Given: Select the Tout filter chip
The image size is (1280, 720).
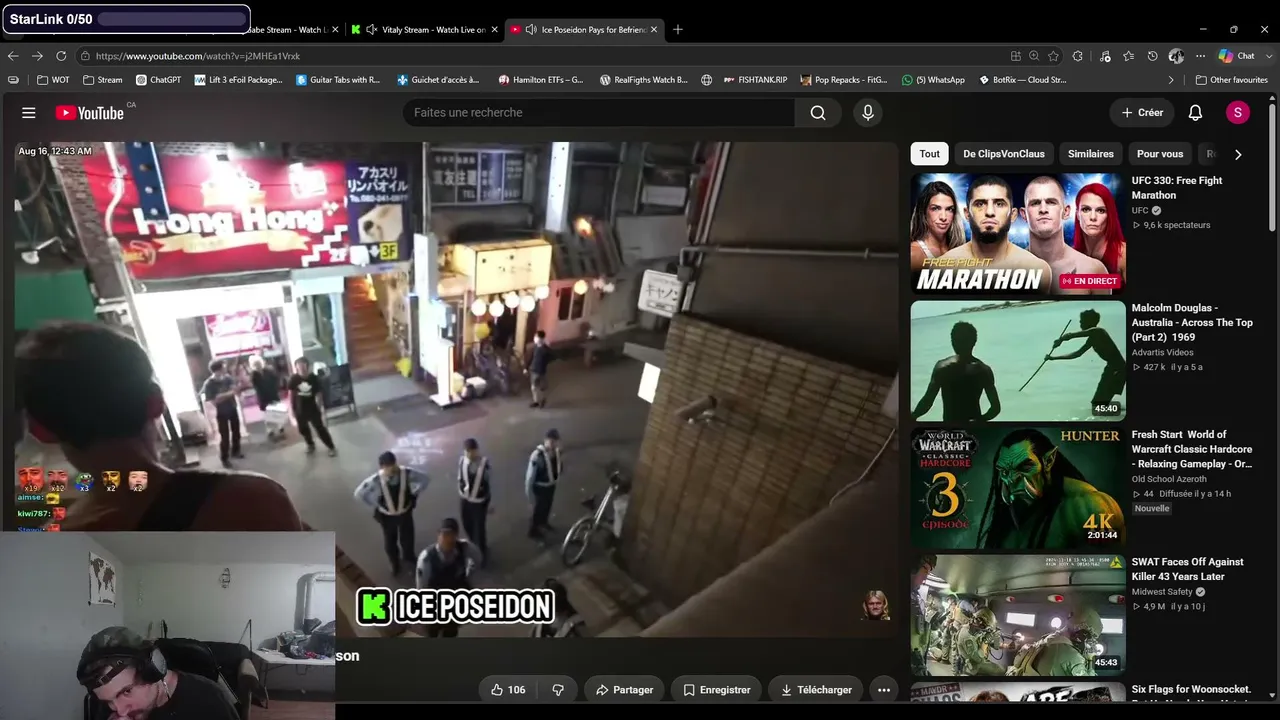Looking at the screenshot, I should 930,154.
